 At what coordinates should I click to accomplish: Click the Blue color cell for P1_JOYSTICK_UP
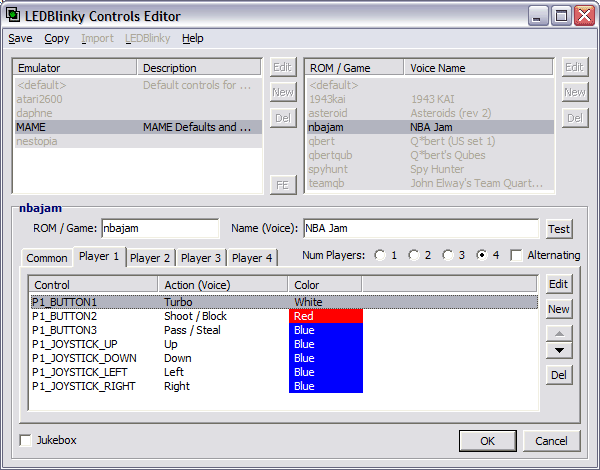[326, 344]
